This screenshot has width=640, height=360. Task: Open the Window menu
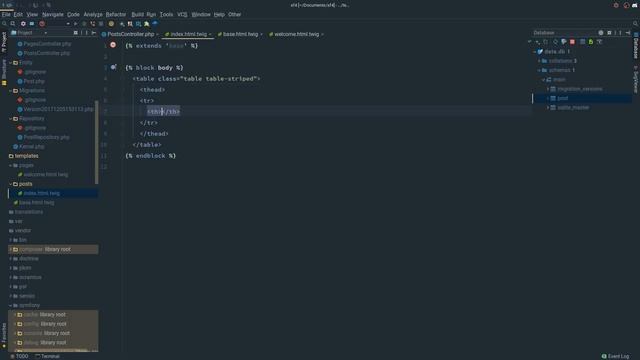(x=201, y=14)
